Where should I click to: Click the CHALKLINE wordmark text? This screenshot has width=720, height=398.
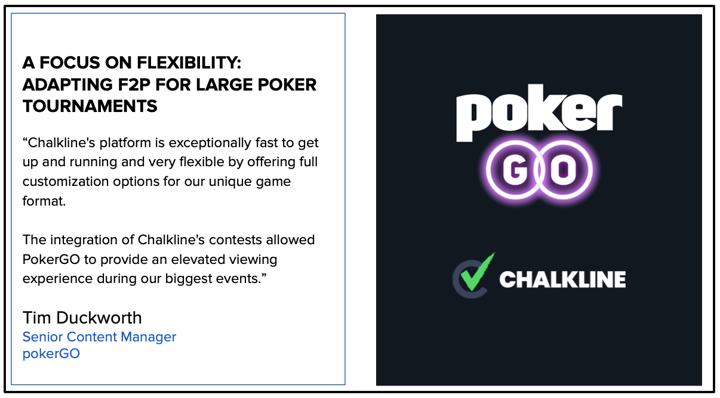[x=562, y=279]
